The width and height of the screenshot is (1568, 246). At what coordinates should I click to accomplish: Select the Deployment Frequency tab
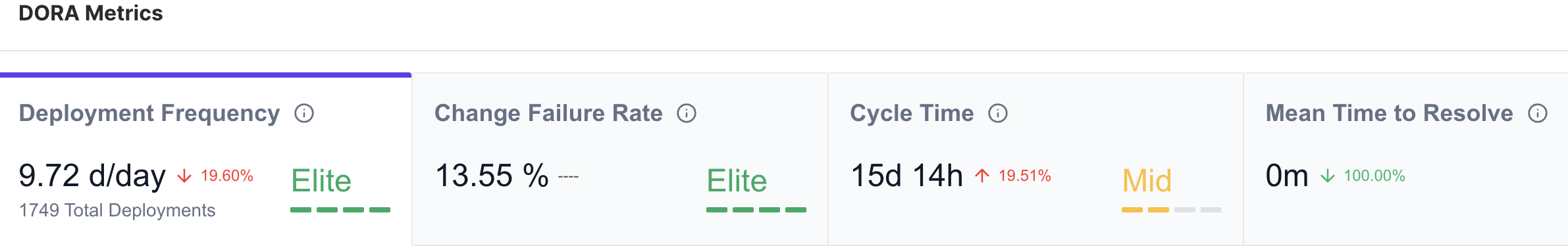[205, 159]
